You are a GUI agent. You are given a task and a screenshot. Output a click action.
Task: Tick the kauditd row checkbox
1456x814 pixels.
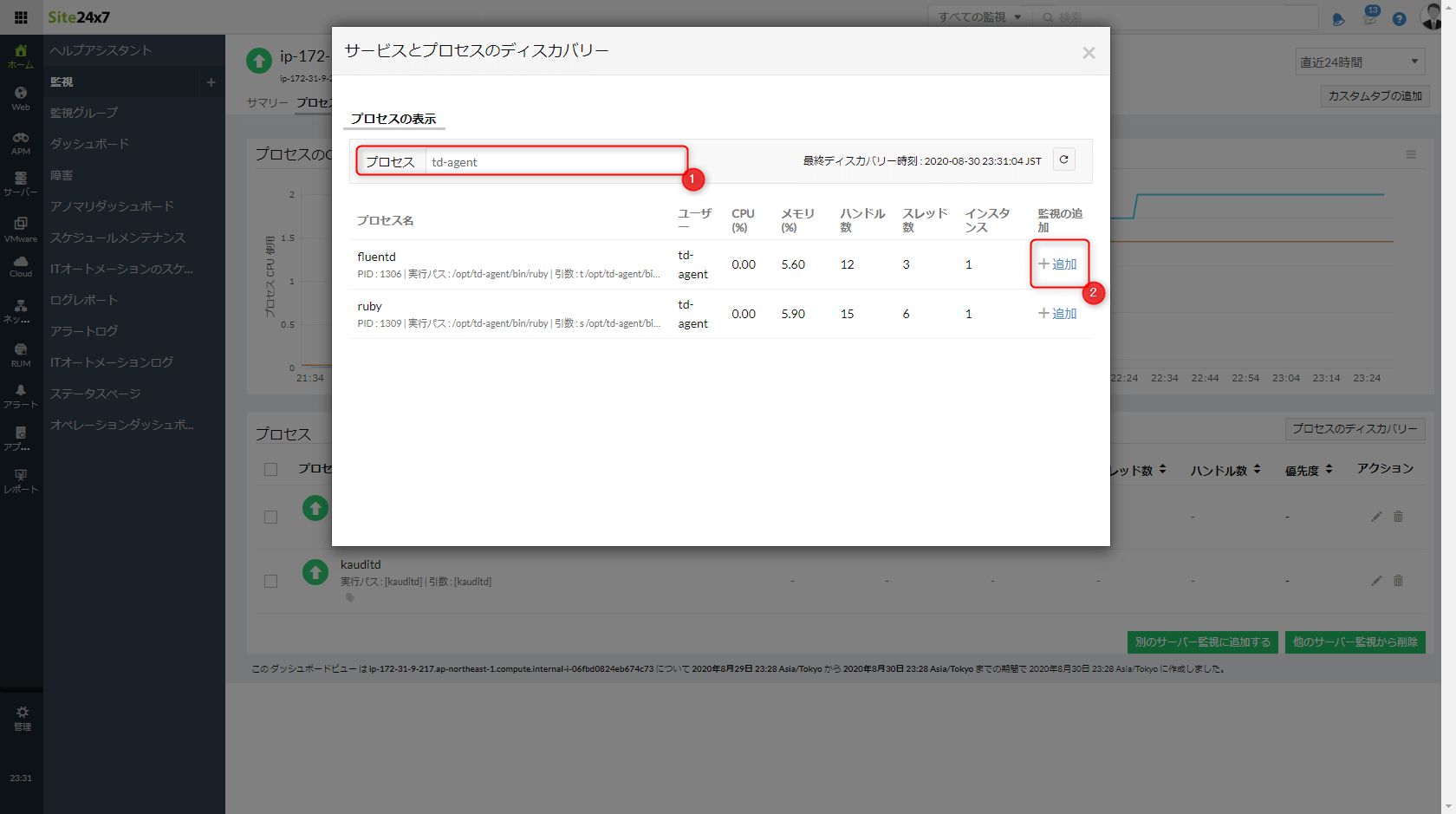tap(270, 581)
